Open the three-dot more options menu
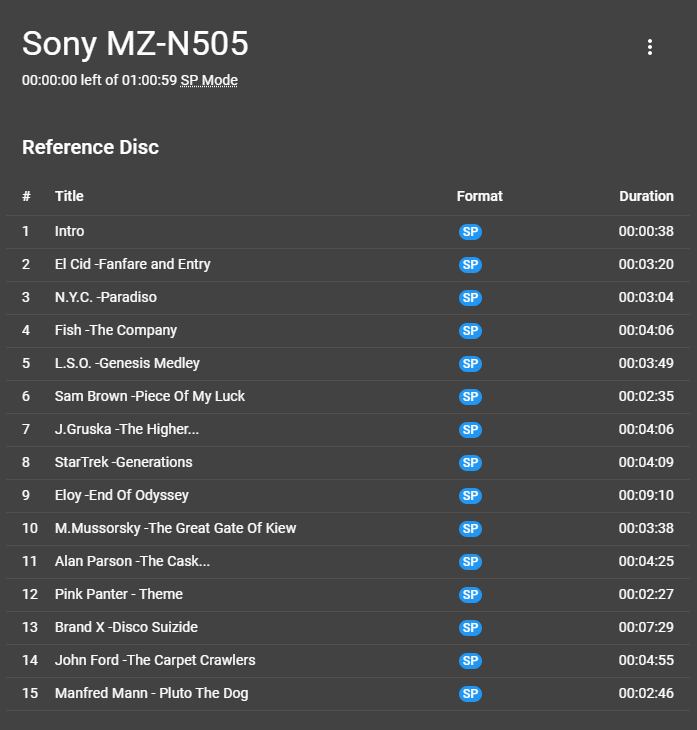 650,47
